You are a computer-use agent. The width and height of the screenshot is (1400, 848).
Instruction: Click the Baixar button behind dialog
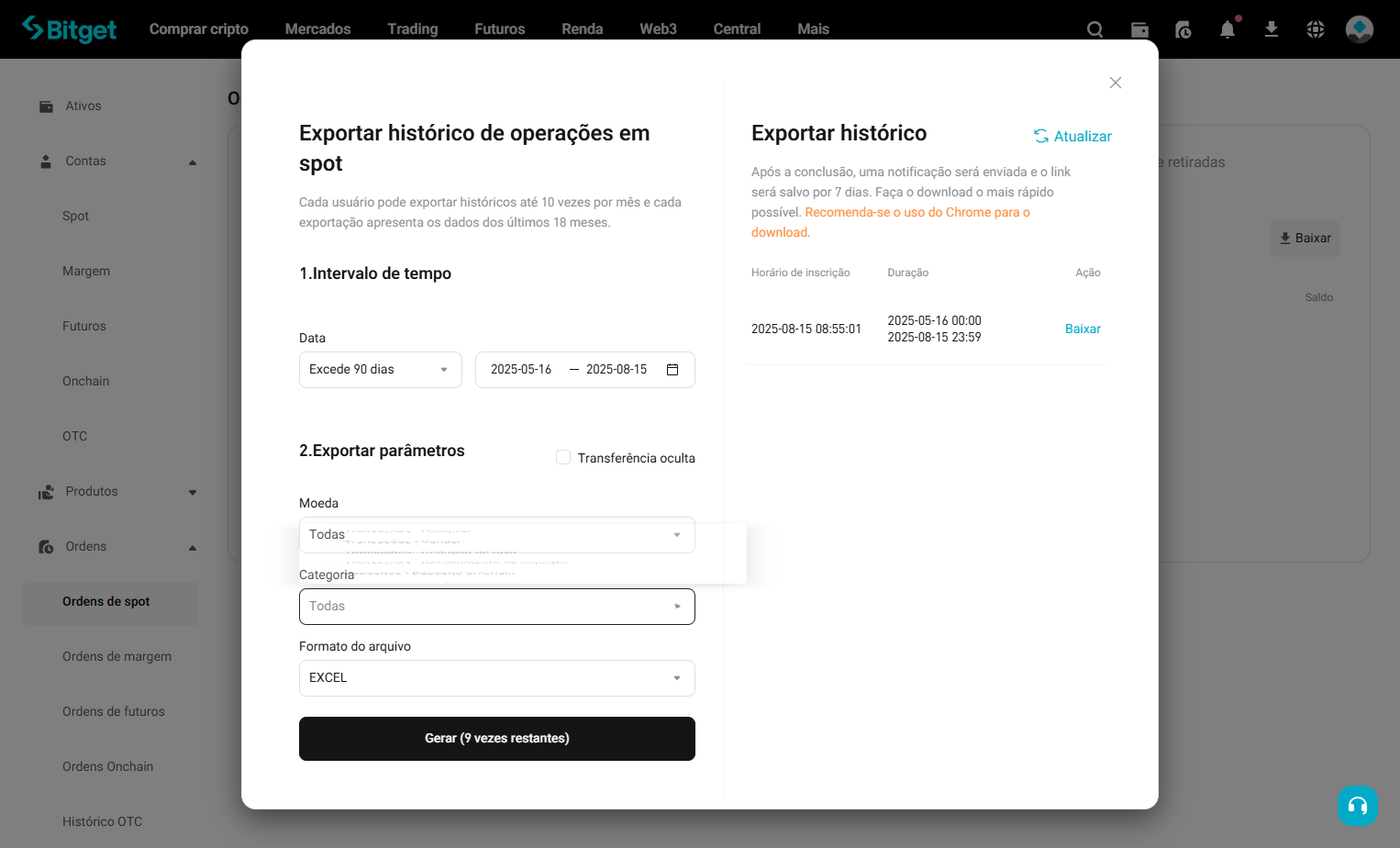pyautogui.click(x=1305, y=239)
